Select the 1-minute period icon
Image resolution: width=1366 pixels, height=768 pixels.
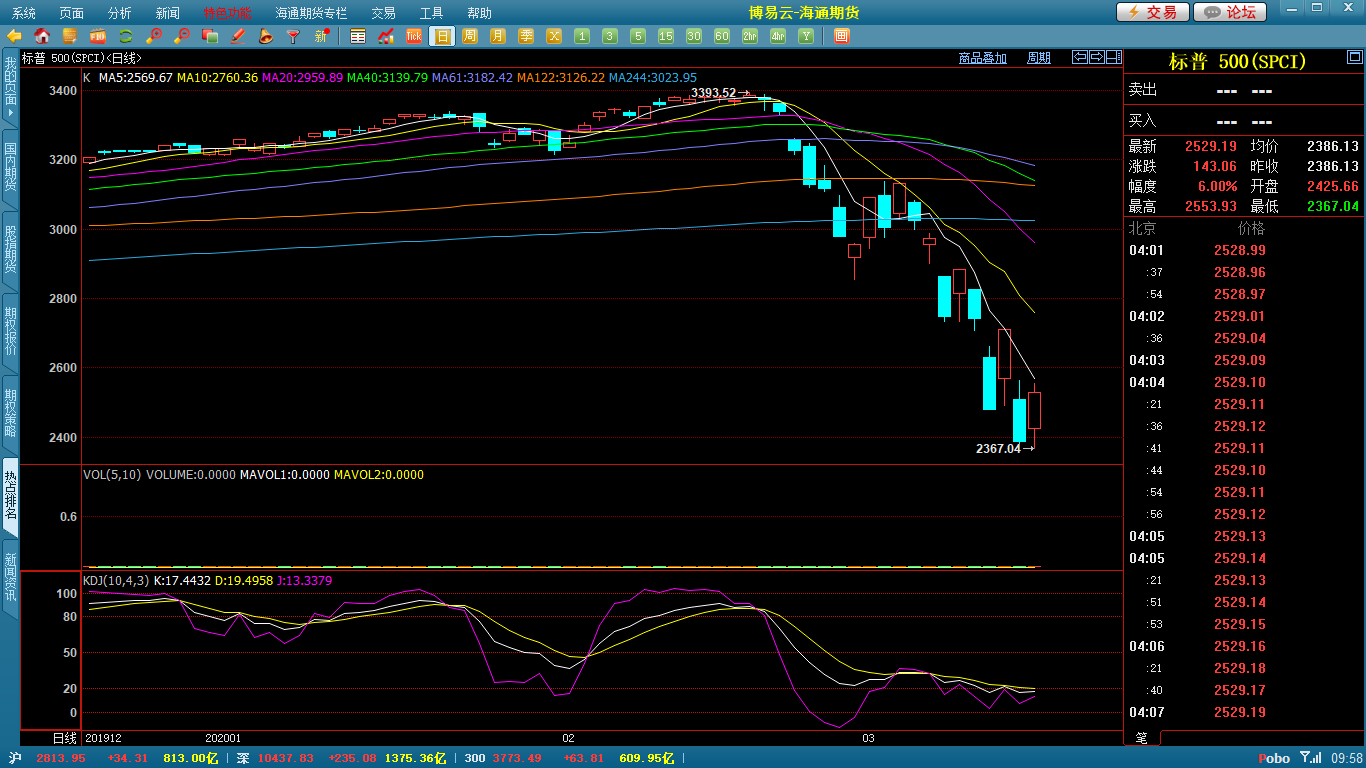click(x=582, y=36)
